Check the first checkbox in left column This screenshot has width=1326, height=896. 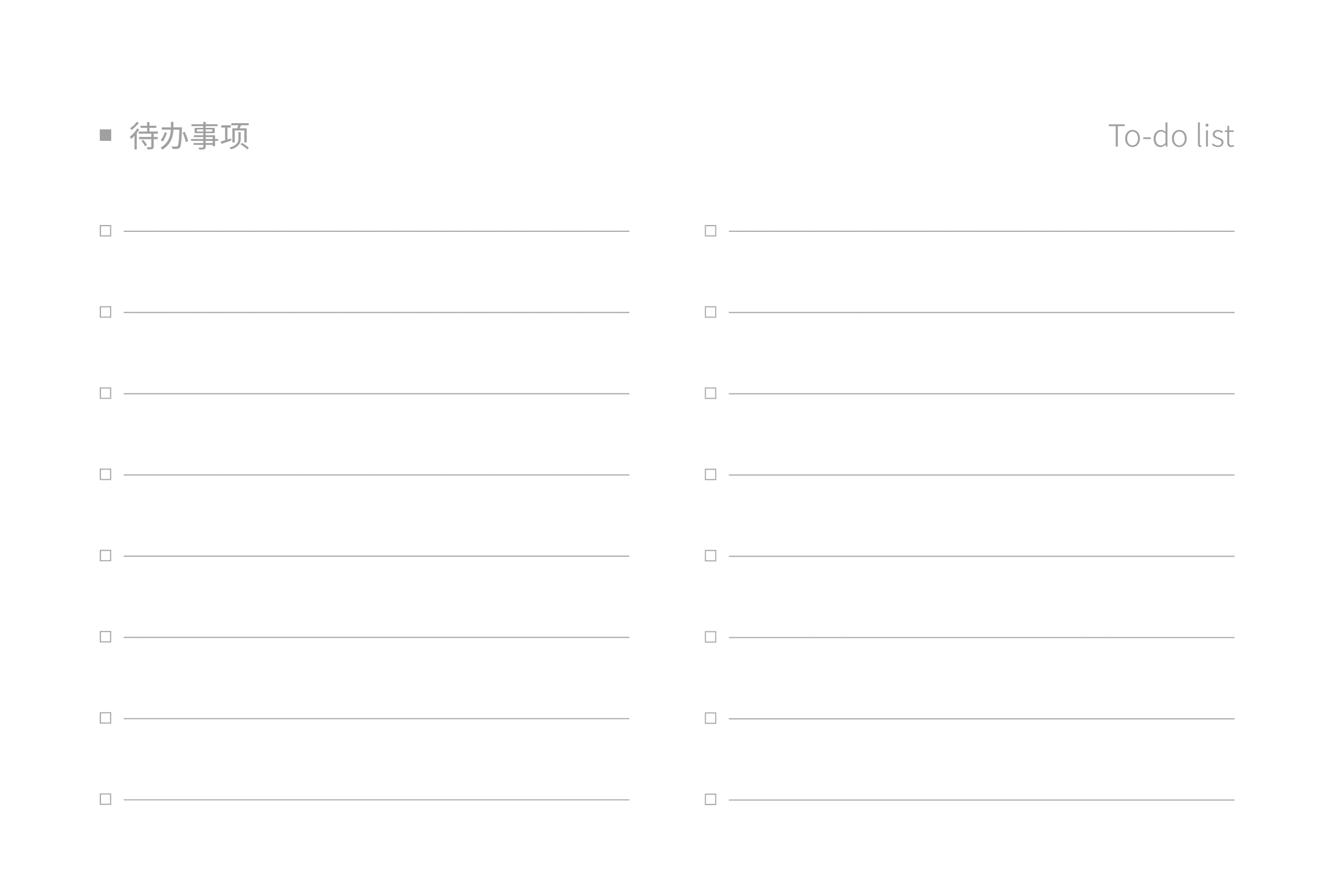pos(106,231)
